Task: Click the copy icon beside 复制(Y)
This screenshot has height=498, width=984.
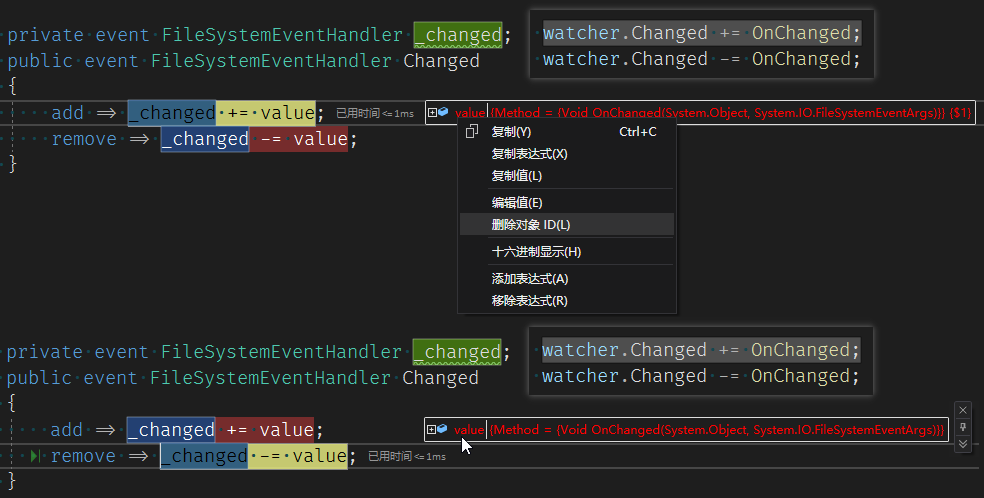Action: pos(473,132)
